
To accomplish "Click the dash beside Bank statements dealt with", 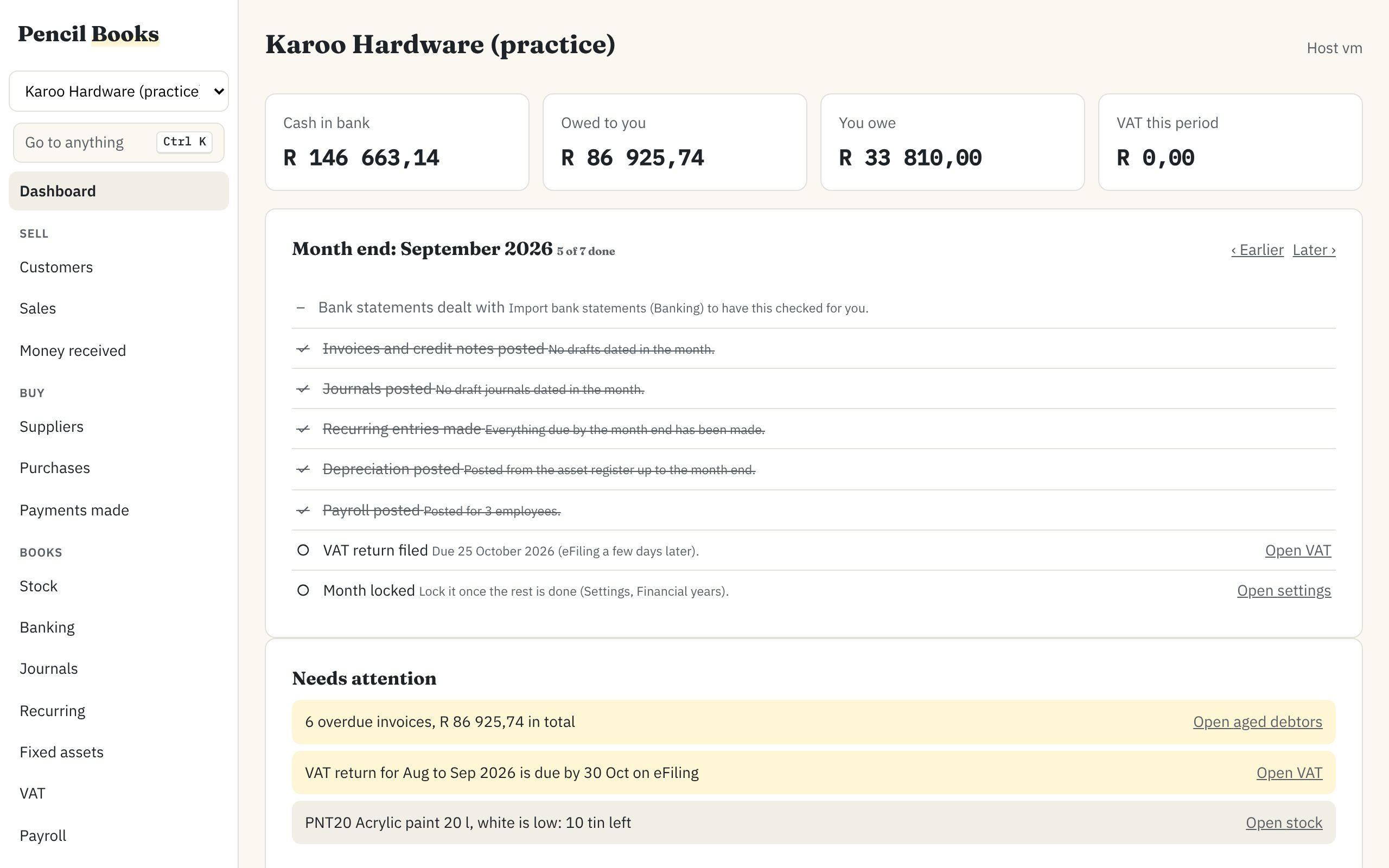I will click(x=300, y=308).
